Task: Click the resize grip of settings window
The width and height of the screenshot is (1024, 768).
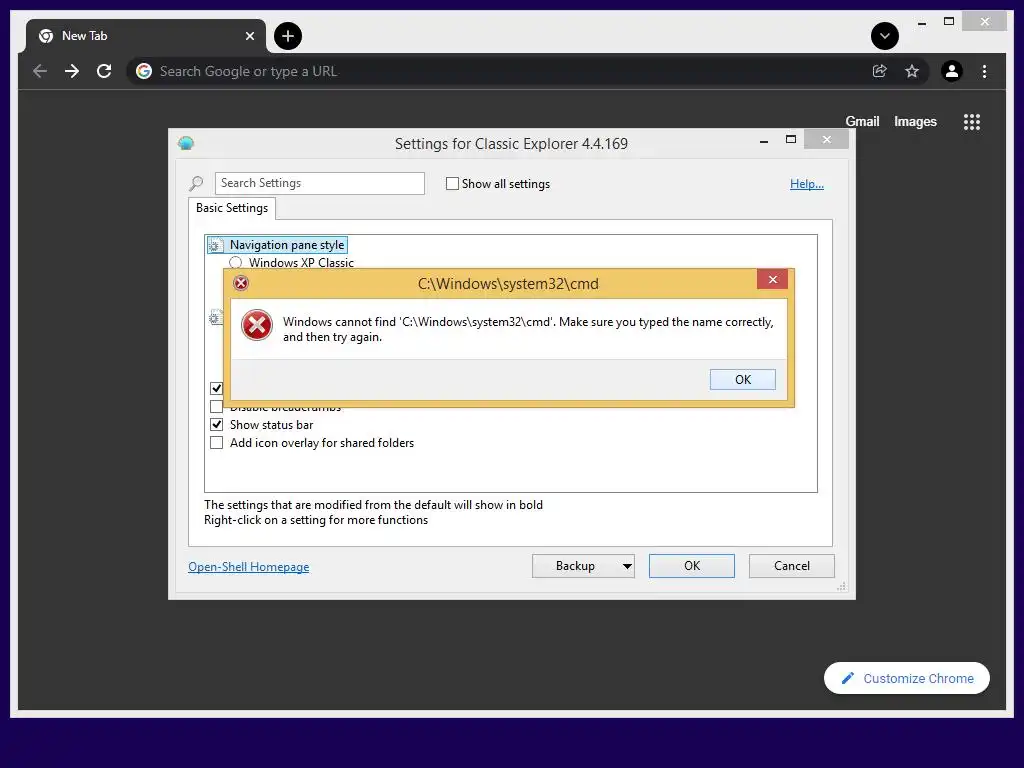Action: (842, 586)
